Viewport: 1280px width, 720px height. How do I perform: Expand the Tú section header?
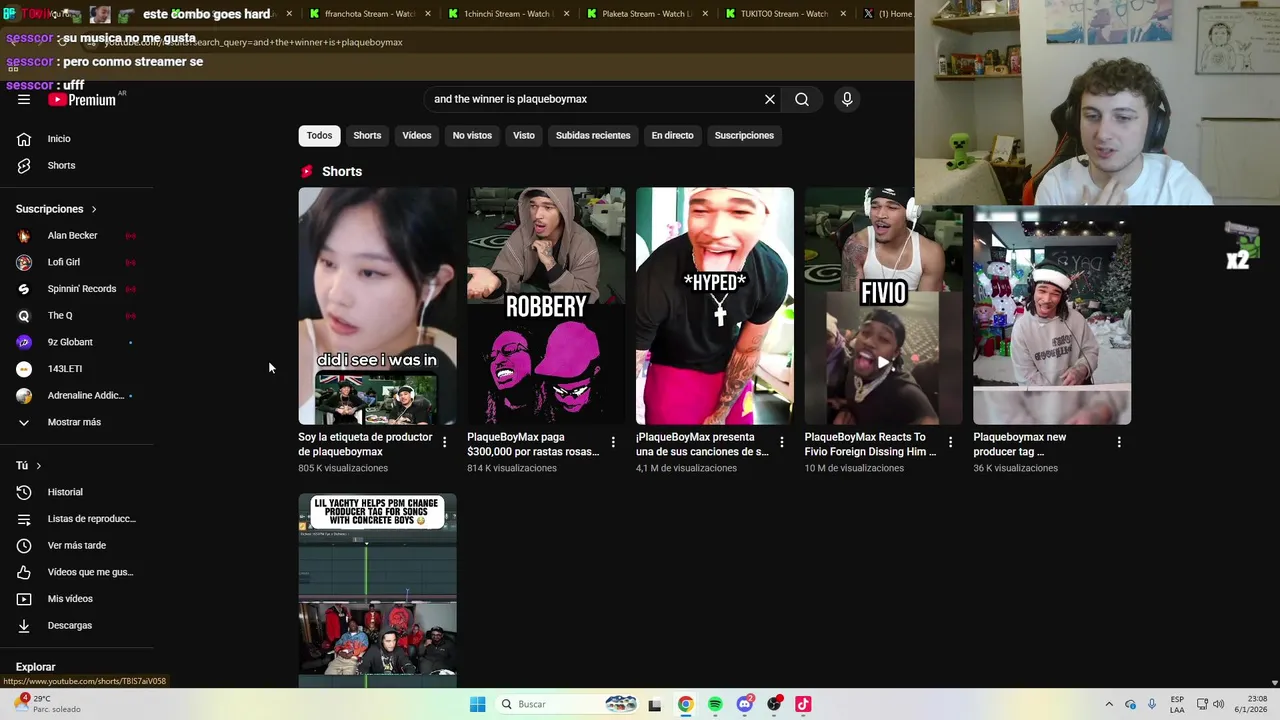28,466
